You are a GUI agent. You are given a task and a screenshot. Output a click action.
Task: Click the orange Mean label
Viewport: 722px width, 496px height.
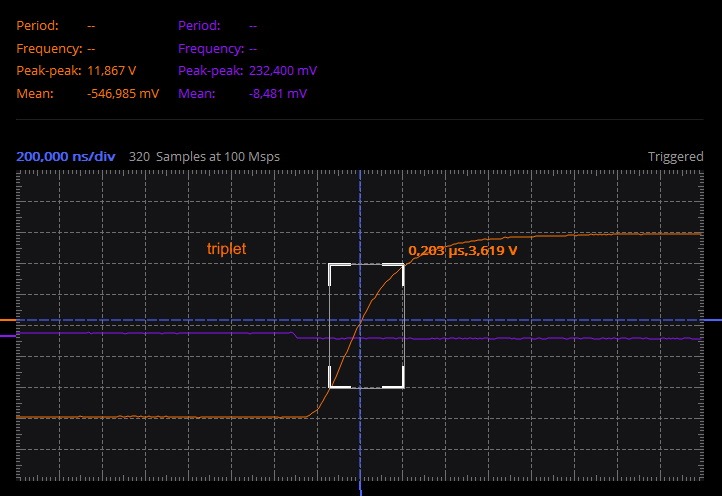(x=35, y=93)
